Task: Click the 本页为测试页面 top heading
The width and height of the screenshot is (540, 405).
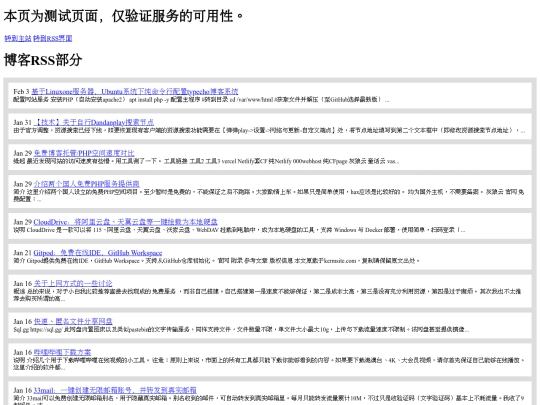Action: click(x=124, y=16)
